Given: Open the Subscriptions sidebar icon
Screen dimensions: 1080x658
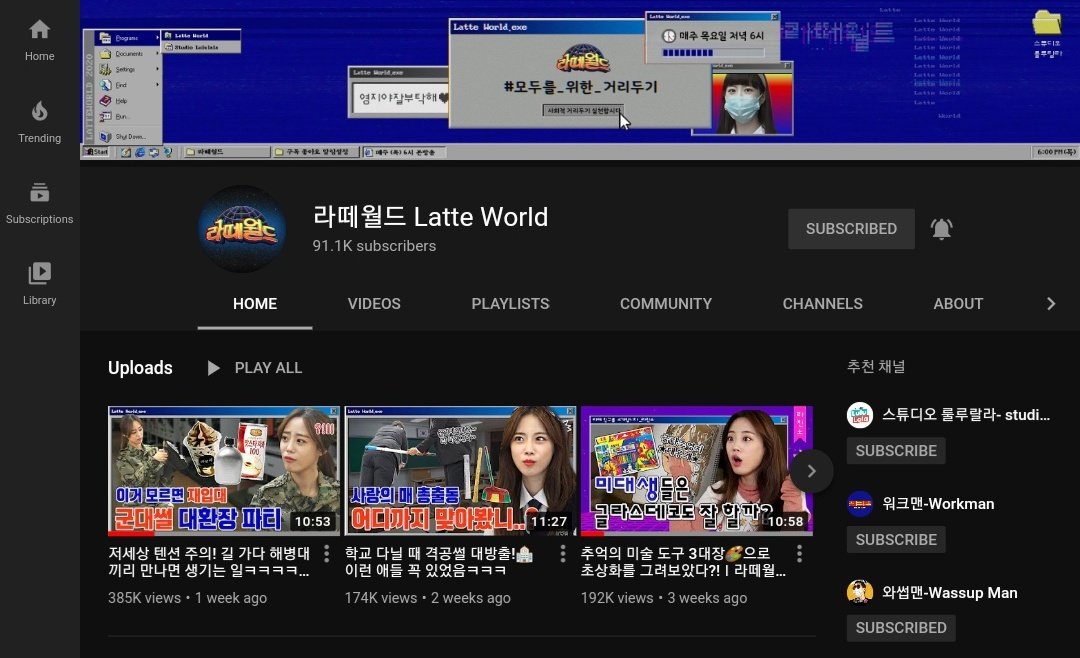Looking at the screenshot, I should pyautogui.click(x=39, y=192).
